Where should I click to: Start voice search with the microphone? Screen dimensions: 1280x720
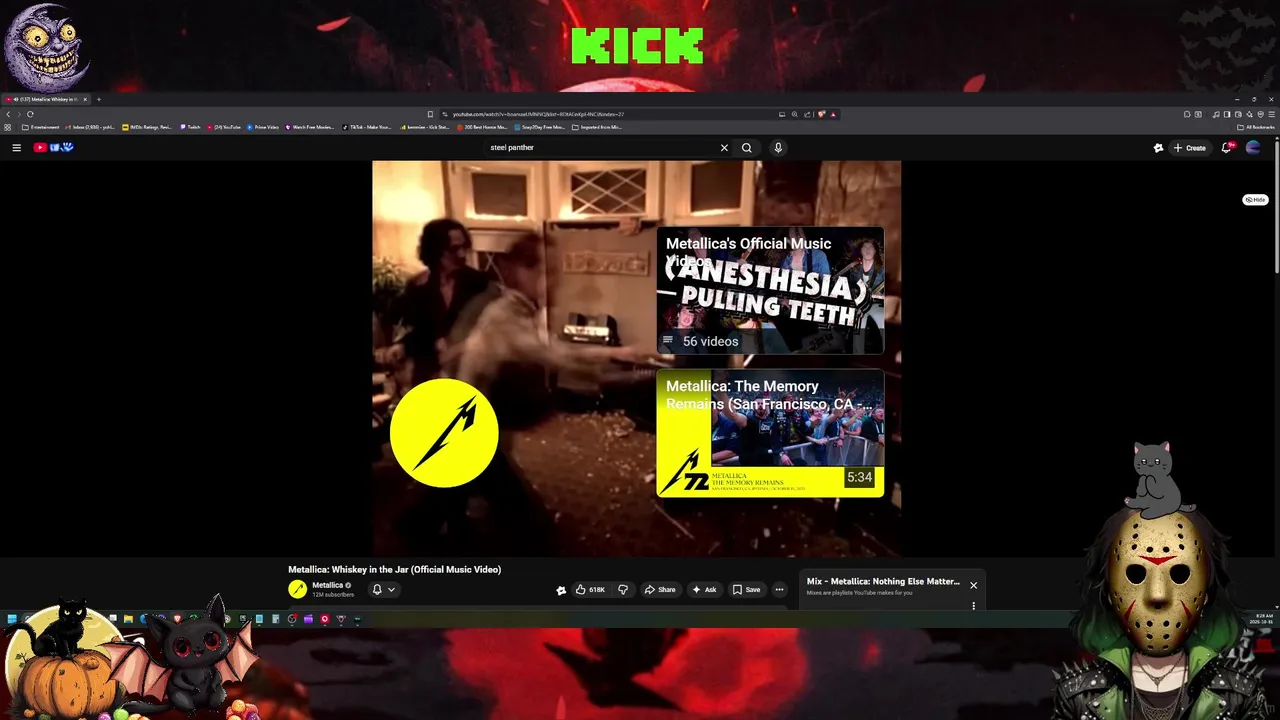point(777,147)
